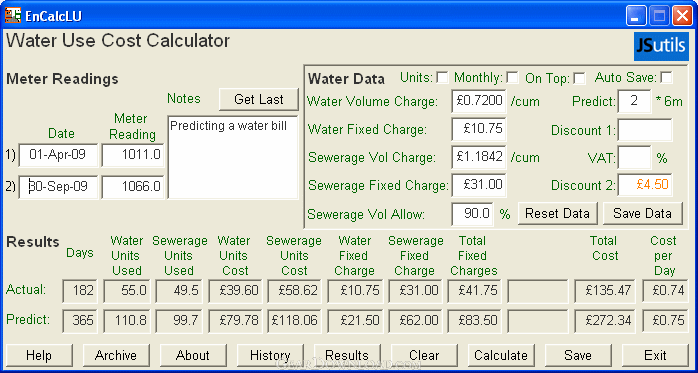Viewport: 698px width, 373px height.
Task: Click the JSutils logo
Action: [x=661, y=46]
